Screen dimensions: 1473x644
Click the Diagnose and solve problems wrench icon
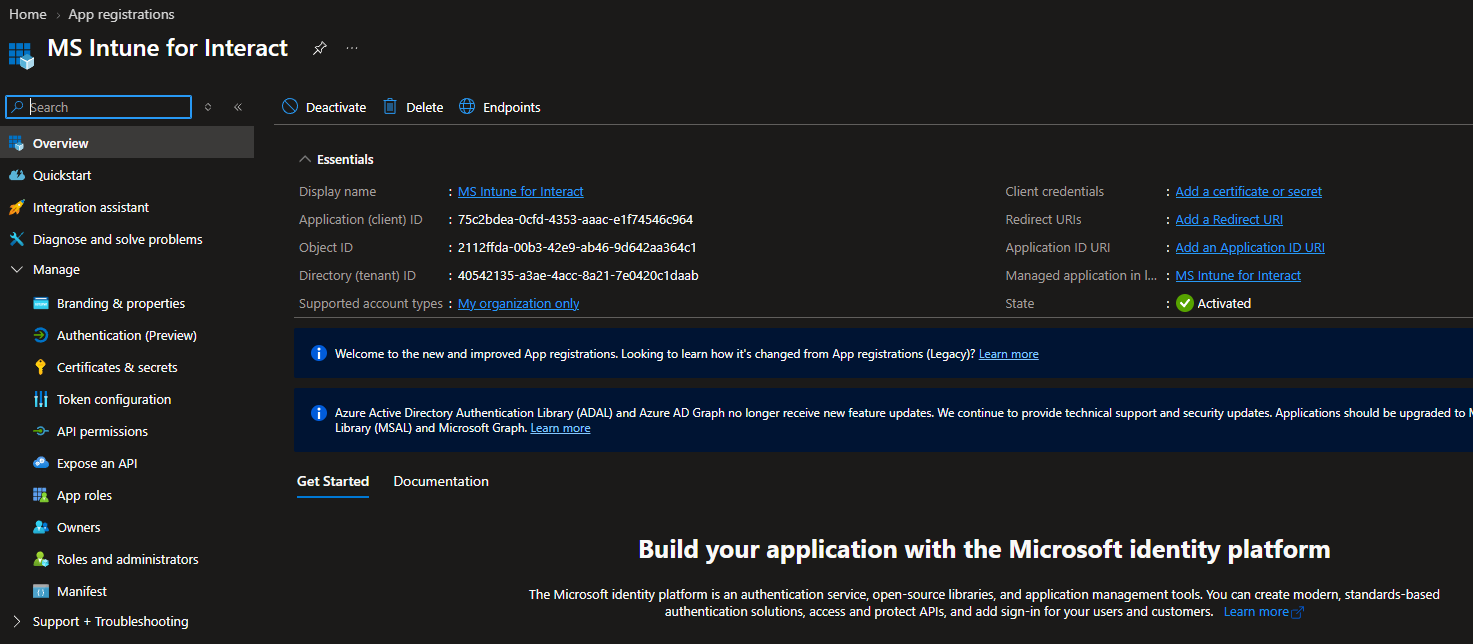(x=15, y=239)
